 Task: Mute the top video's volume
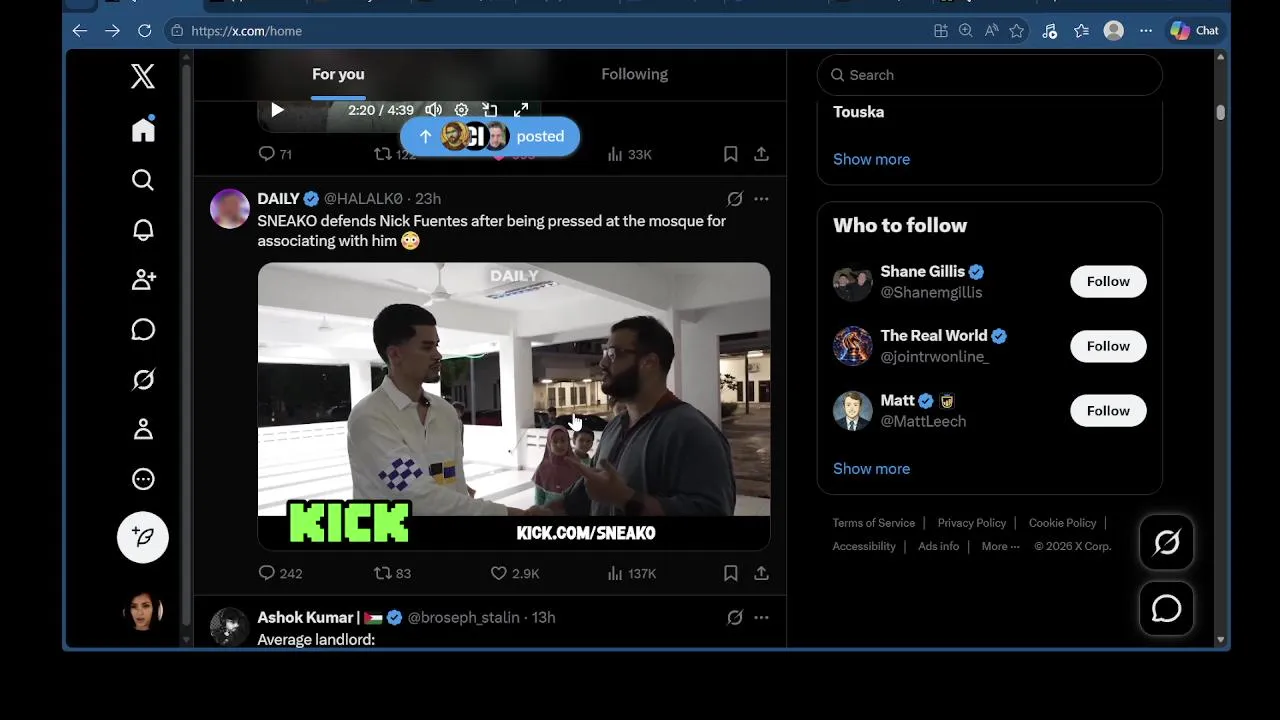pos(433,110)
